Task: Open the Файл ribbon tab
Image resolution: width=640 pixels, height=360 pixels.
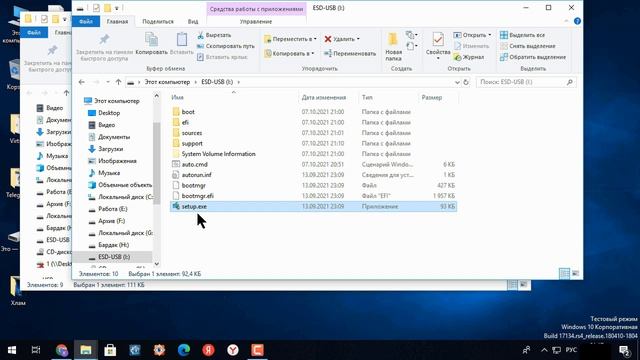Action: (x=86, y=21)
